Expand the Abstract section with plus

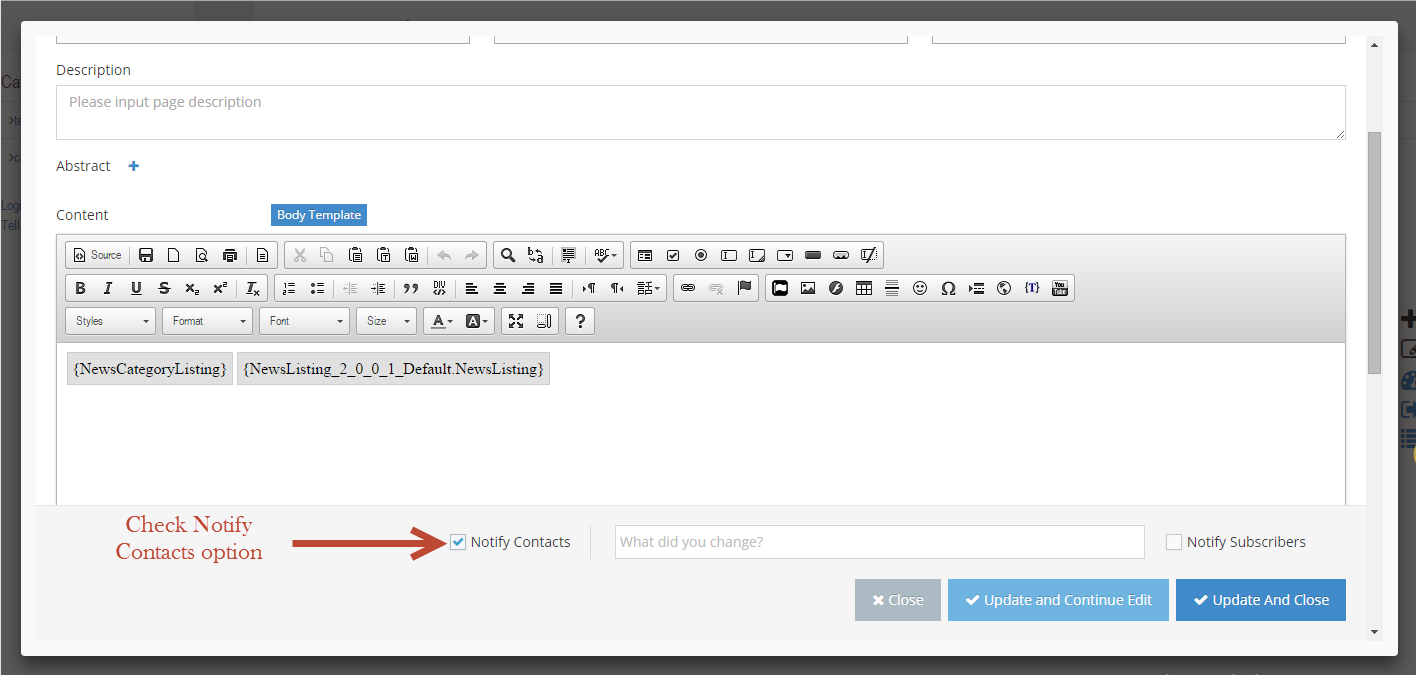134,166
